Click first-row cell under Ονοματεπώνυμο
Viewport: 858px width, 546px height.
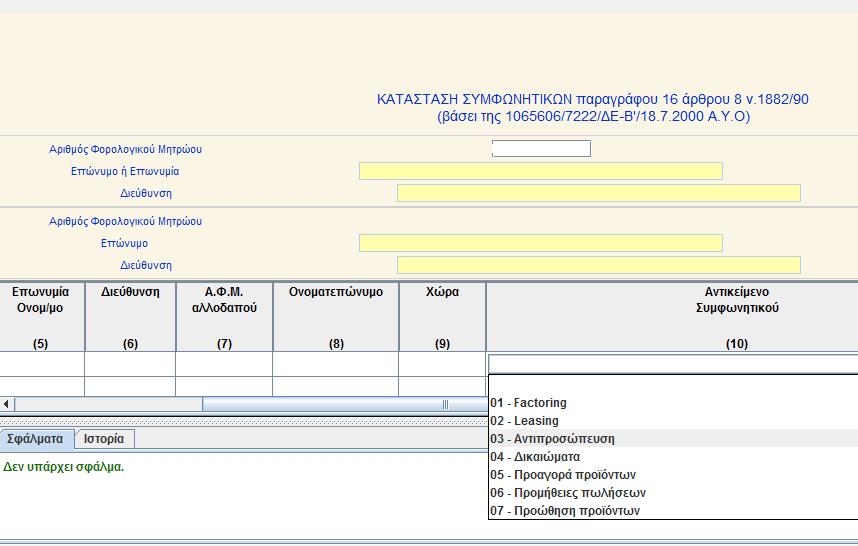tap(336, 364)
